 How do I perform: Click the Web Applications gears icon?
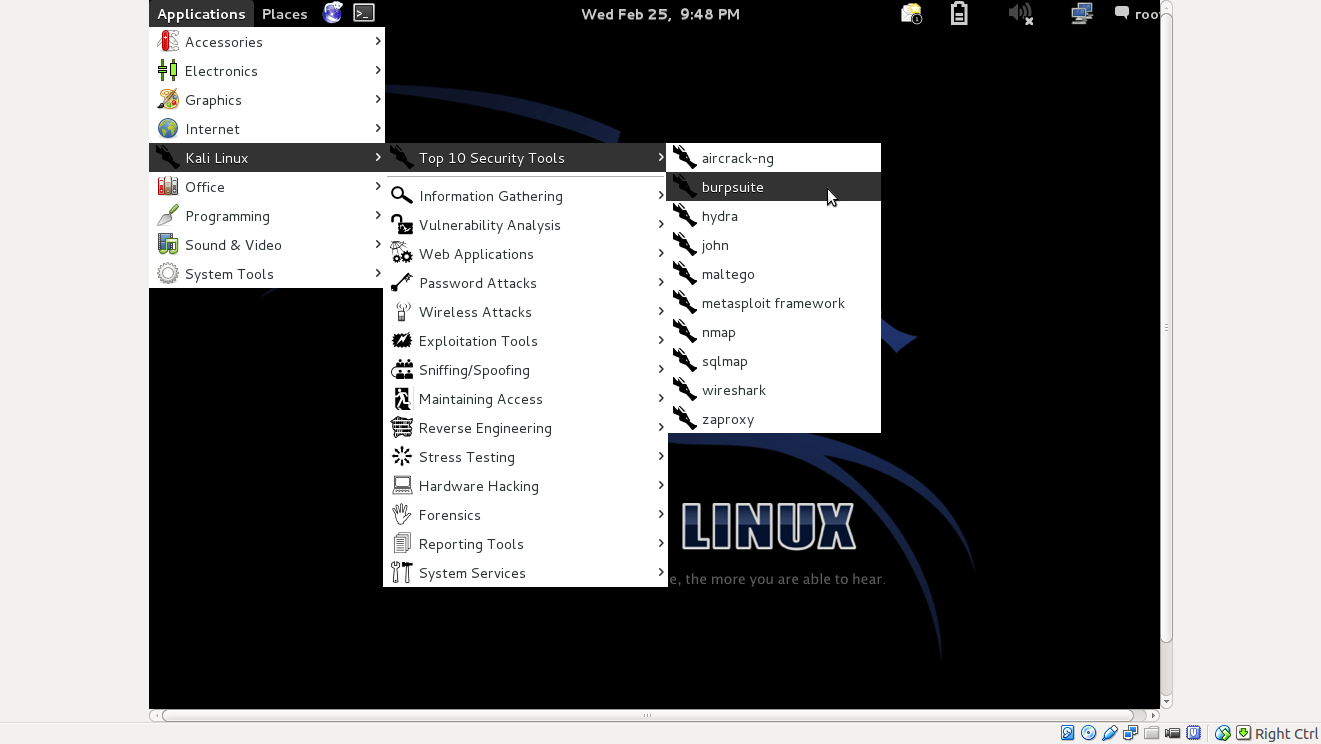(402, 254)
